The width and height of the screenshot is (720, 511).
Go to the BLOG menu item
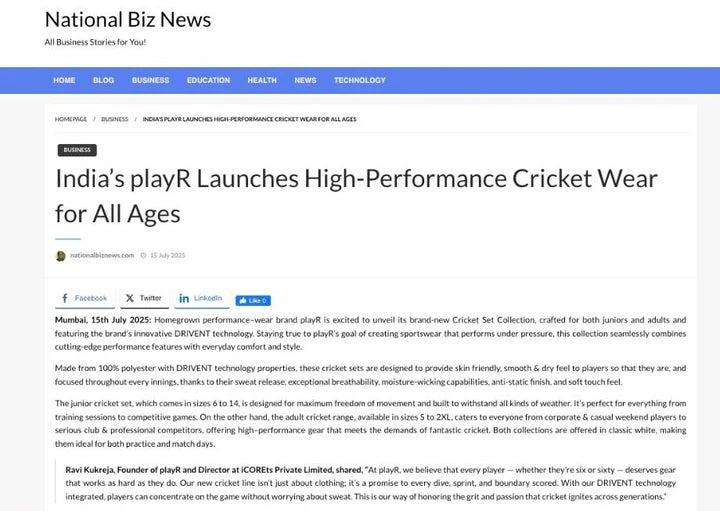point(103,80)
